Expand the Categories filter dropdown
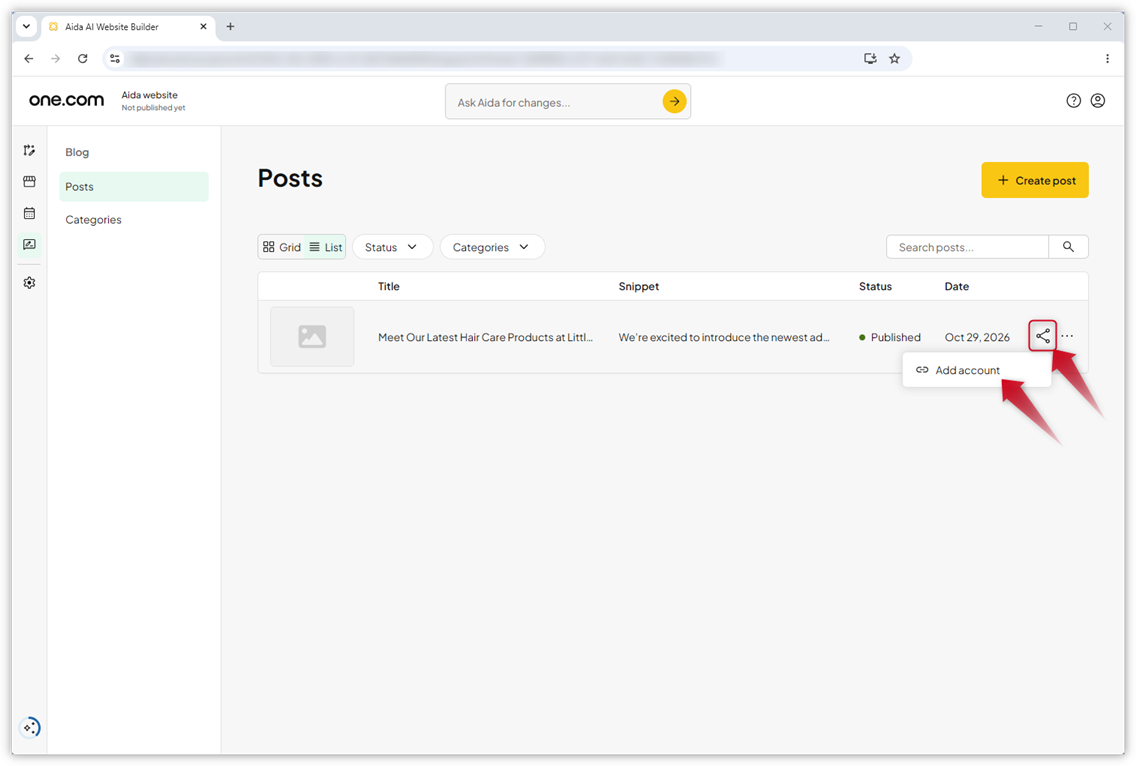 (x=492, y=247)
